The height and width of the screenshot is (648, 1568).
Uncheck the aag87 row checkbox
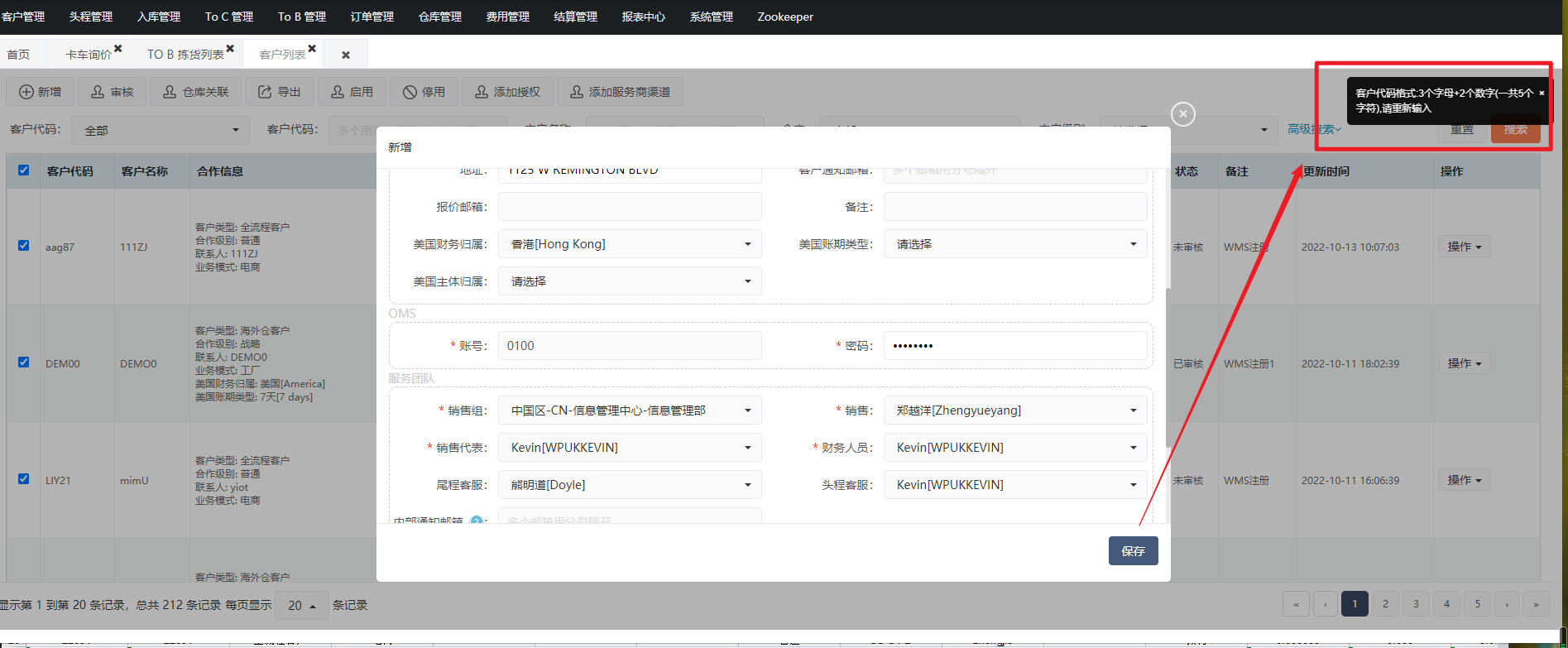24,246
